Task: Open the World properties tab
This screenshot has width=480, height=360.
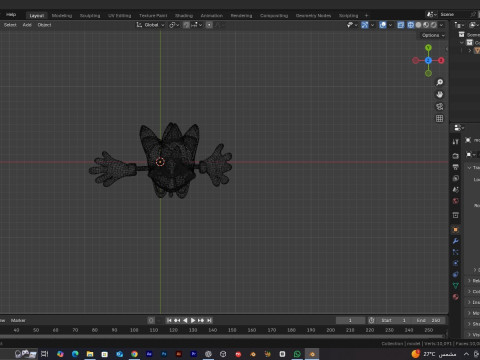Action: coord(455,201)
